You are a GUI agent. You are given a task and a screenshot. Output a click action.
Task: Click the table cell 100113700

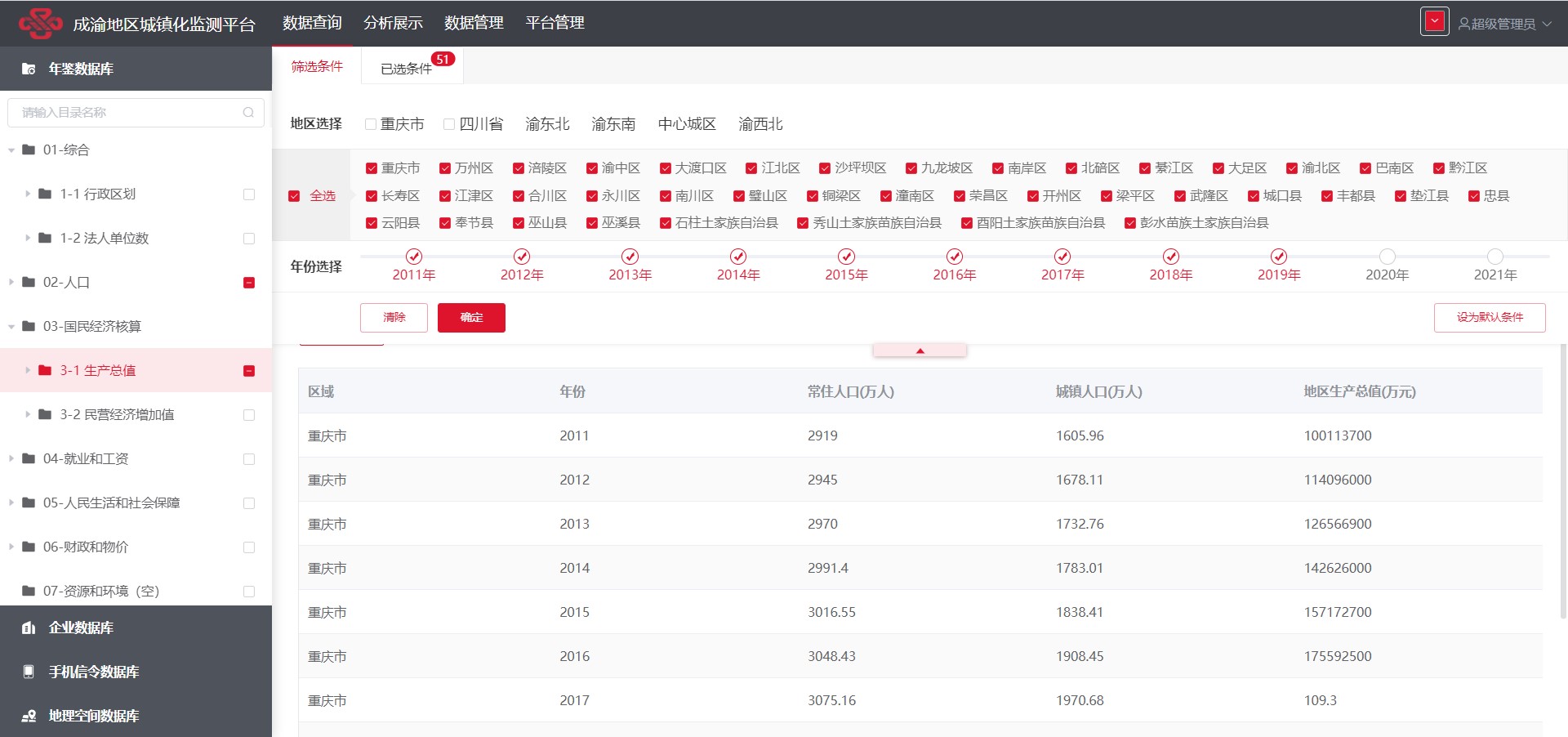1338,435
